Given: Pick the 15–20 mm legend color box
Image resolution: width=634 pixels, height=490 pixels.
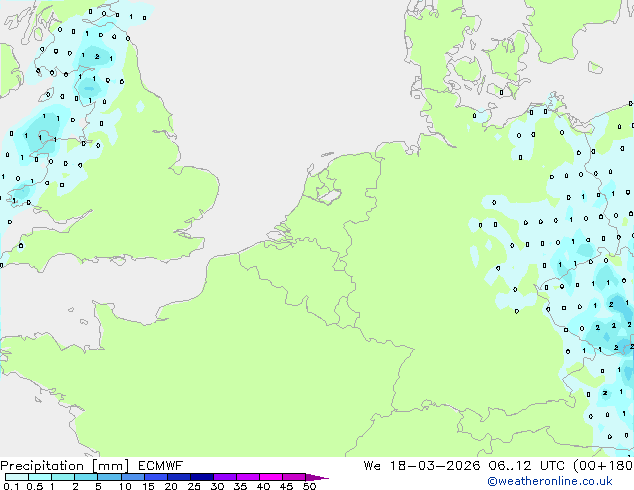Looking at the screenshot, I should 155,477.
